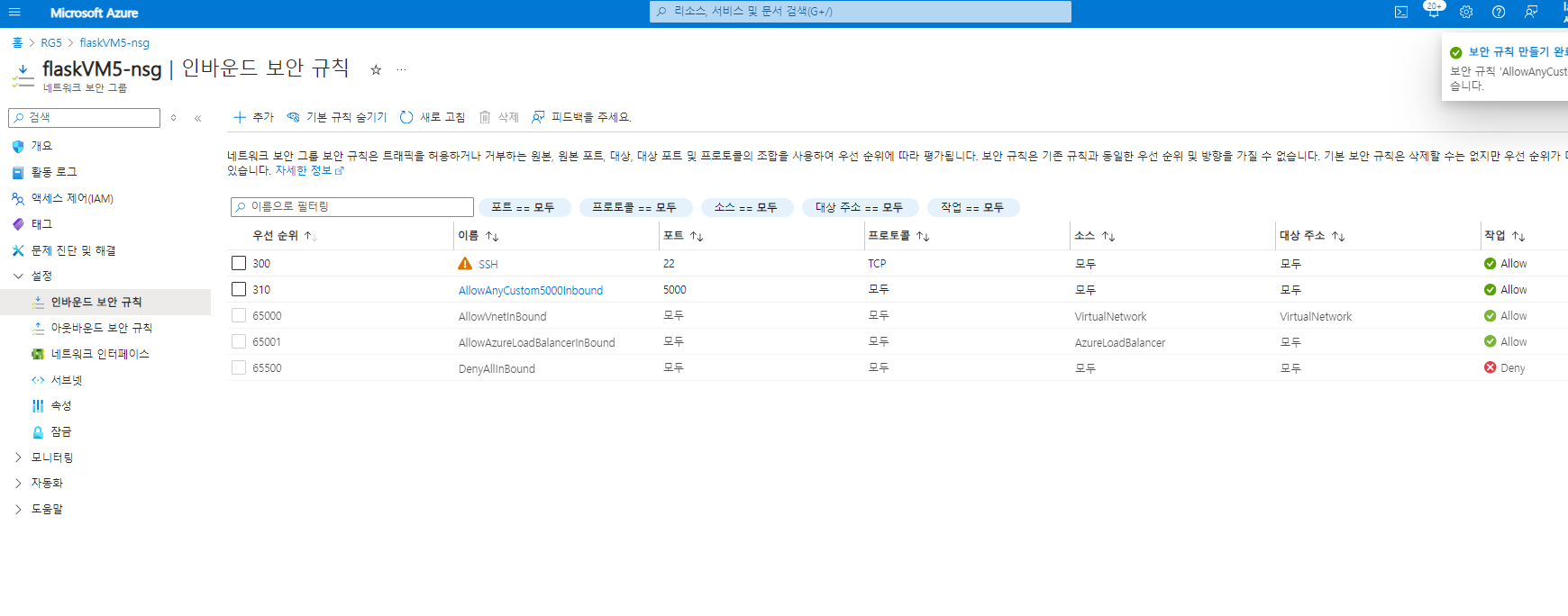Open more options ellipsis beside title

coord(401,69)
